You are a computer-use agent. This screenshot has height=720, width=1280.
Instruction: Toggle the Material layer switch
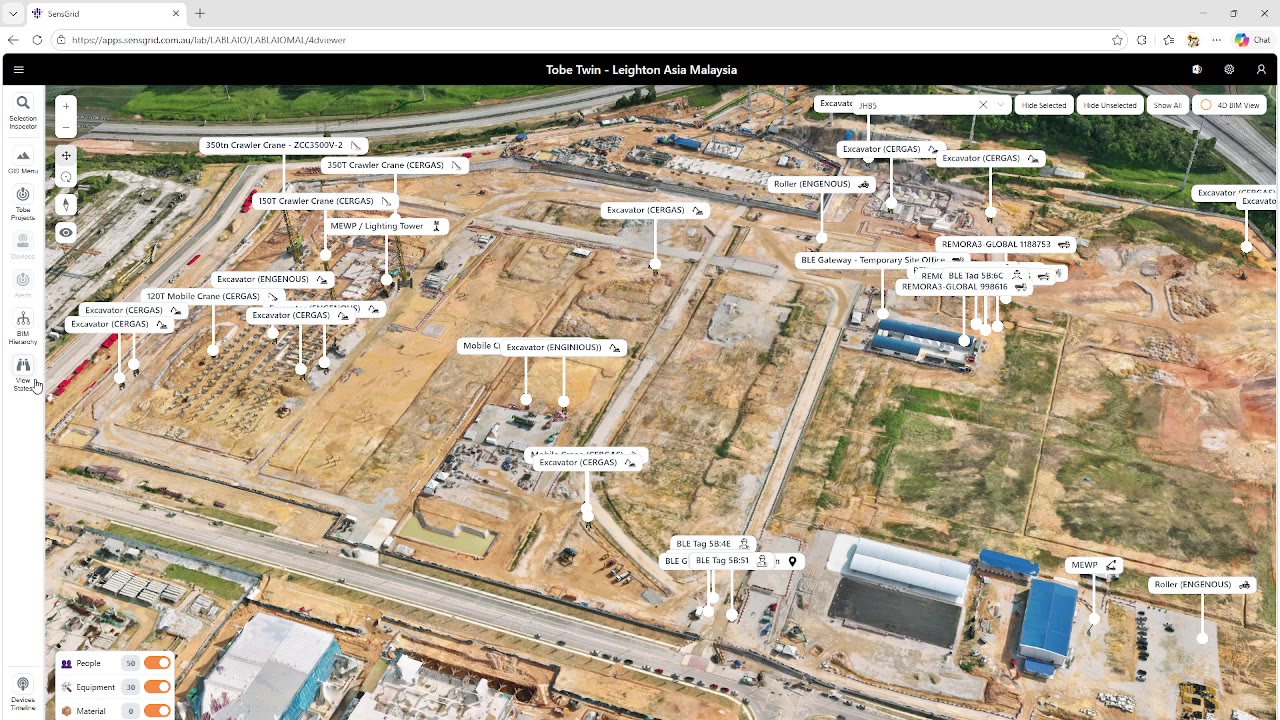point(157,711)
